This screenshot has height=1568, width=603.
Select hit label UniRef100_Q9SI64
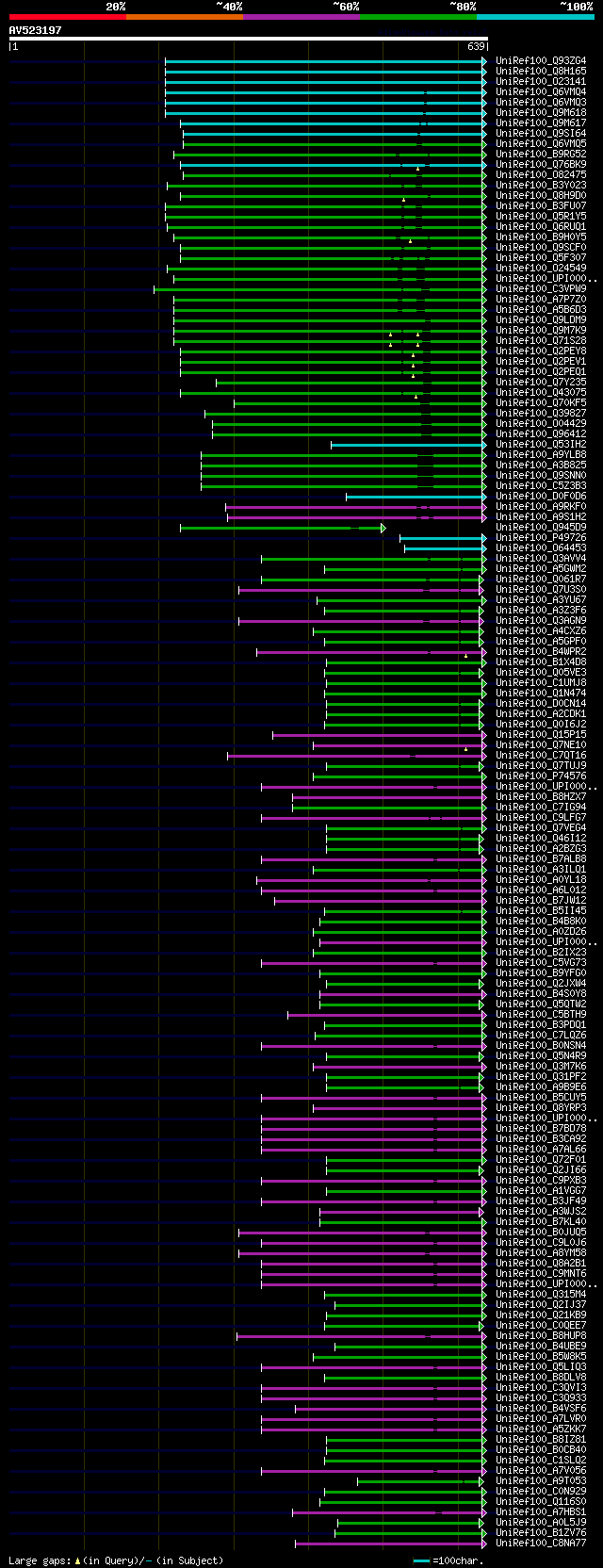coord(541,134)
